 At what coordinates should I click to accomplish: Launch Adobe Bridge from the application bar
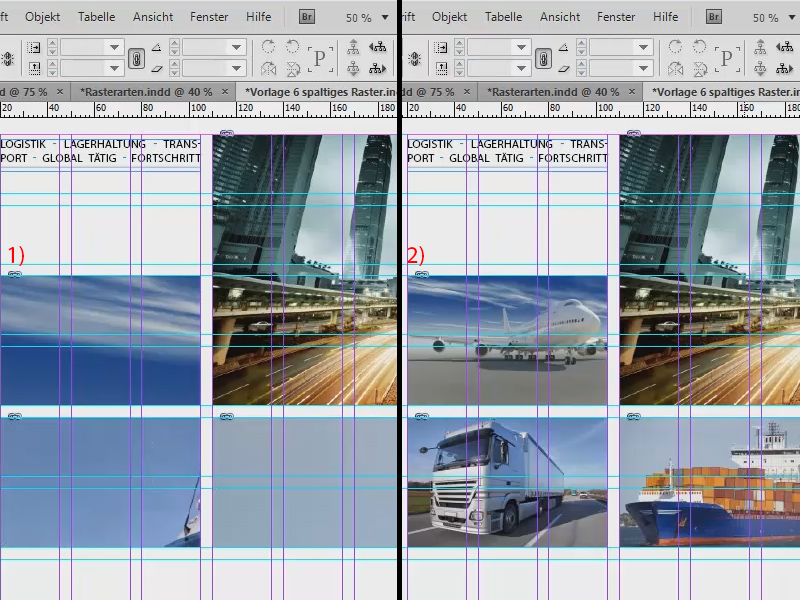[306, 17]
